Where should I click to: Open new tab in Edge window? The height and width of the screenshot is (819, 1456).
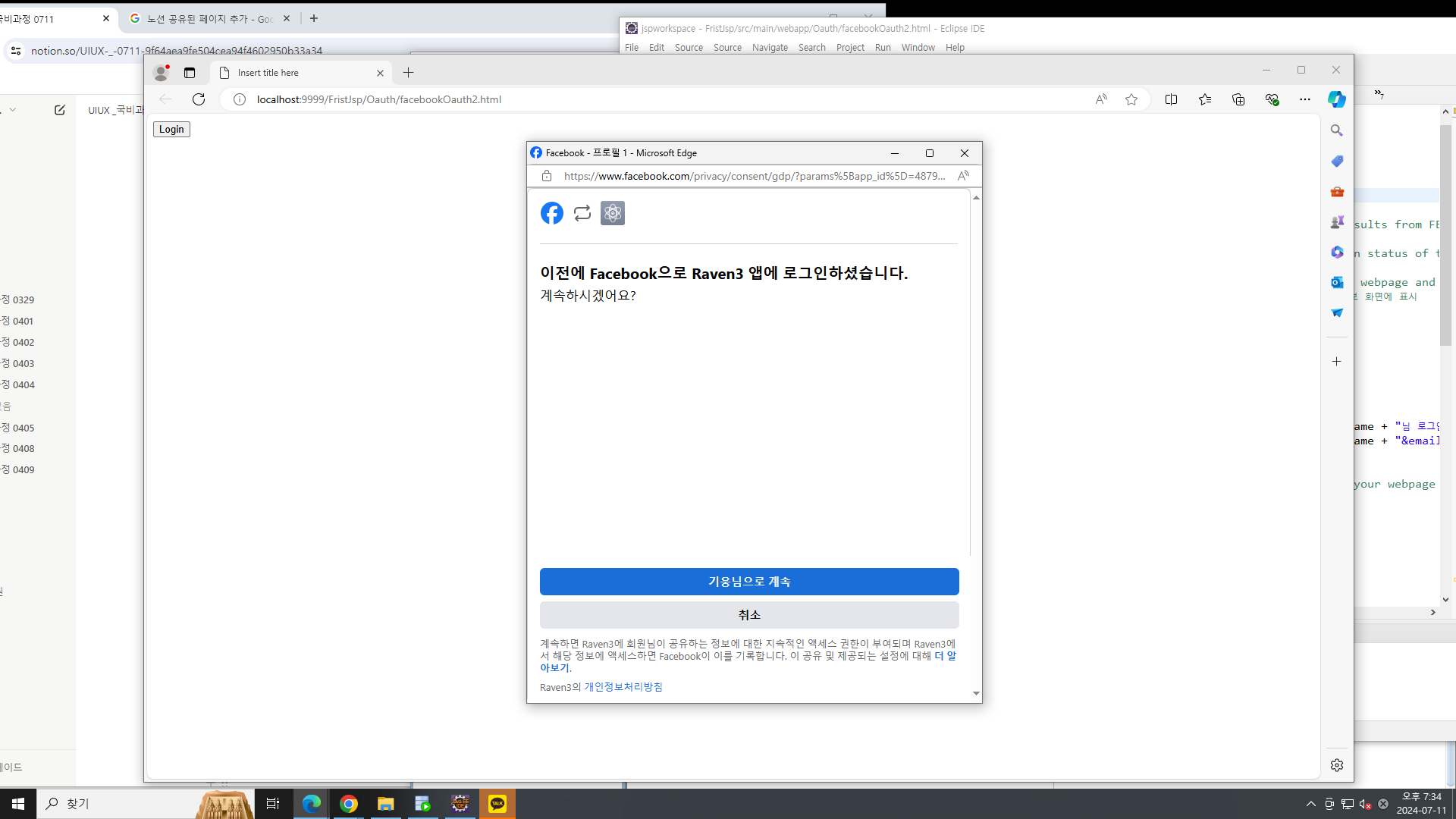tap(409, 73)
